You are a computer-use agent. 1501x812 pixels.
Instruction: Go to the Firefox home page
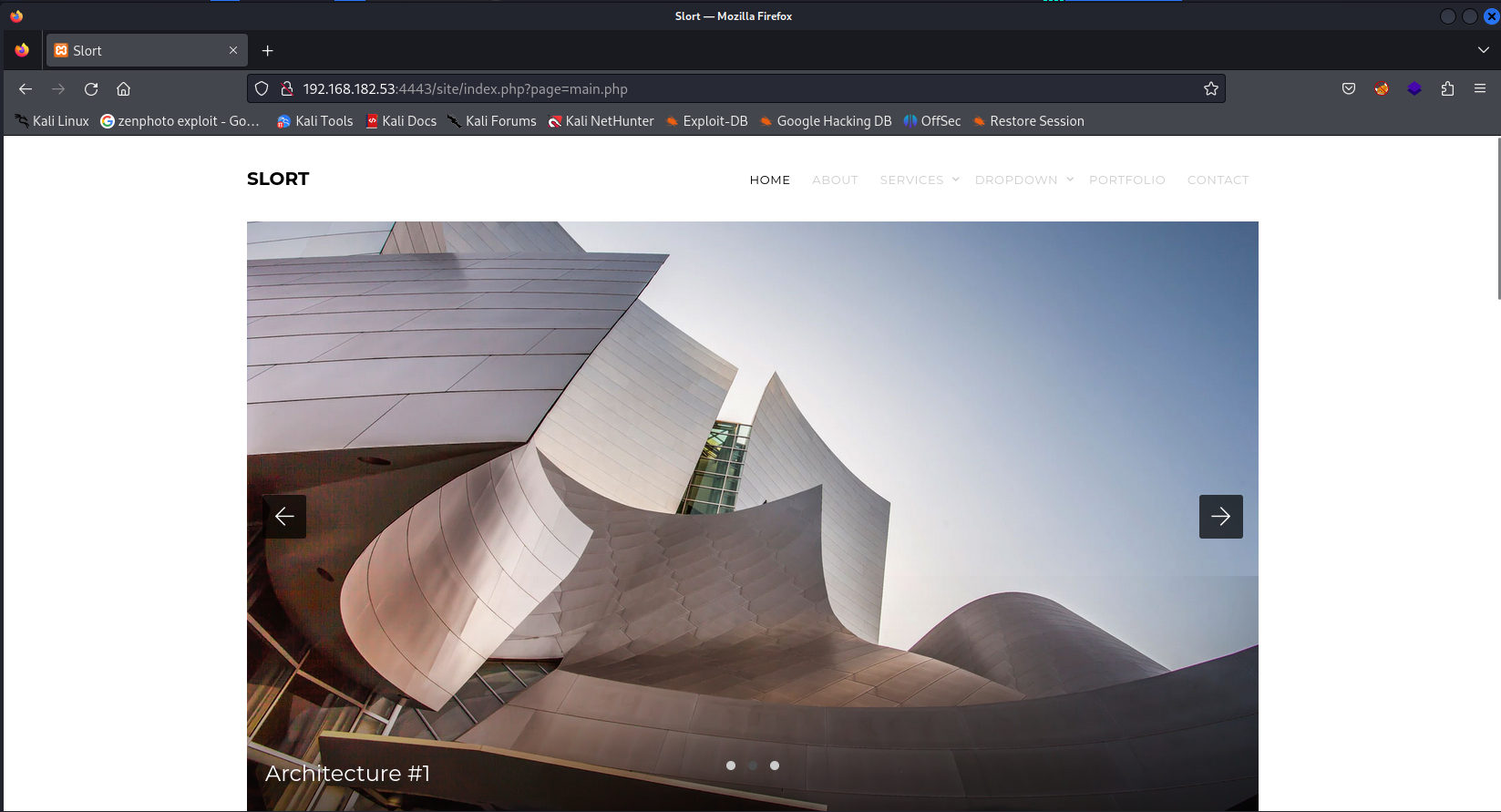(x=124, y=89)
